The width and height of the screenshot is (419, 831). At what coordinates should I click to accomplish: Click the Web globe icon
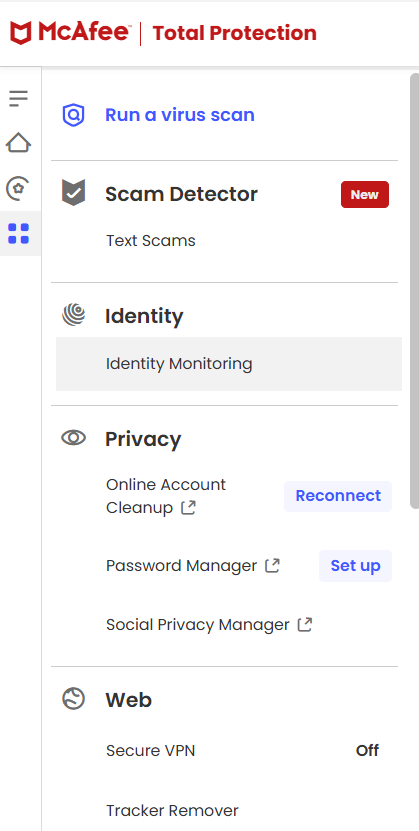pos(74,699)
